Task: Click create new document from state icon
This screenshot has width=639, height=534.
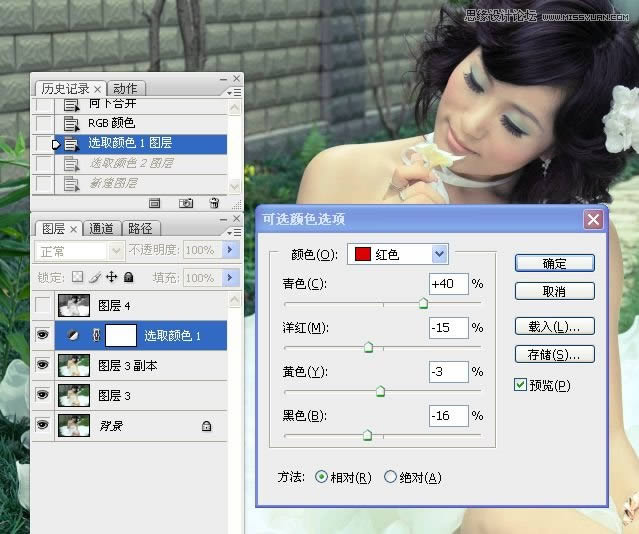Action: point(155,203)
